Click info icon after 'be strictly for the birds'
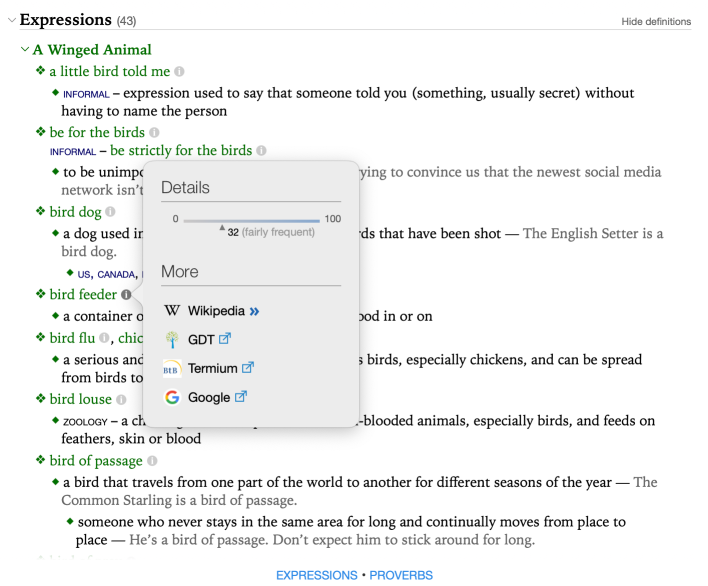 [x=261, y=151]
